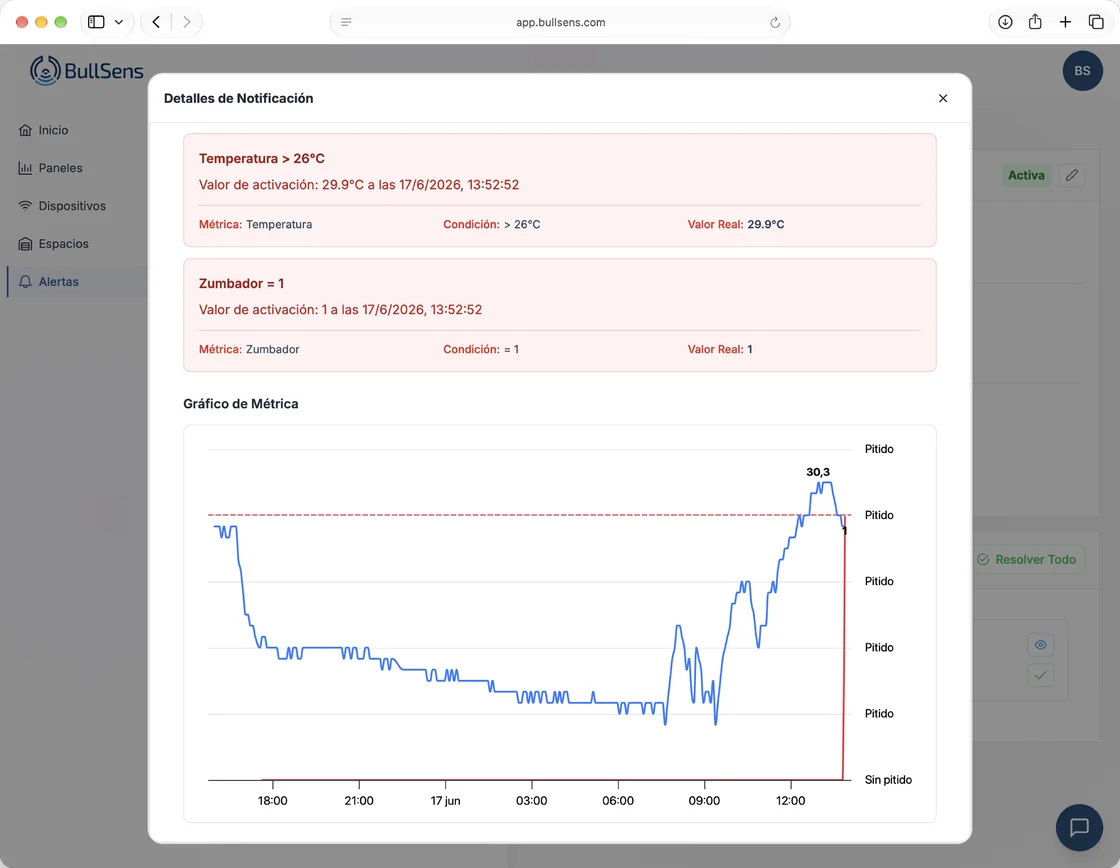Click the Métrica: Zumbador text
The width and height of the screenshot is (1120, 868).
(x=249, y=349)
